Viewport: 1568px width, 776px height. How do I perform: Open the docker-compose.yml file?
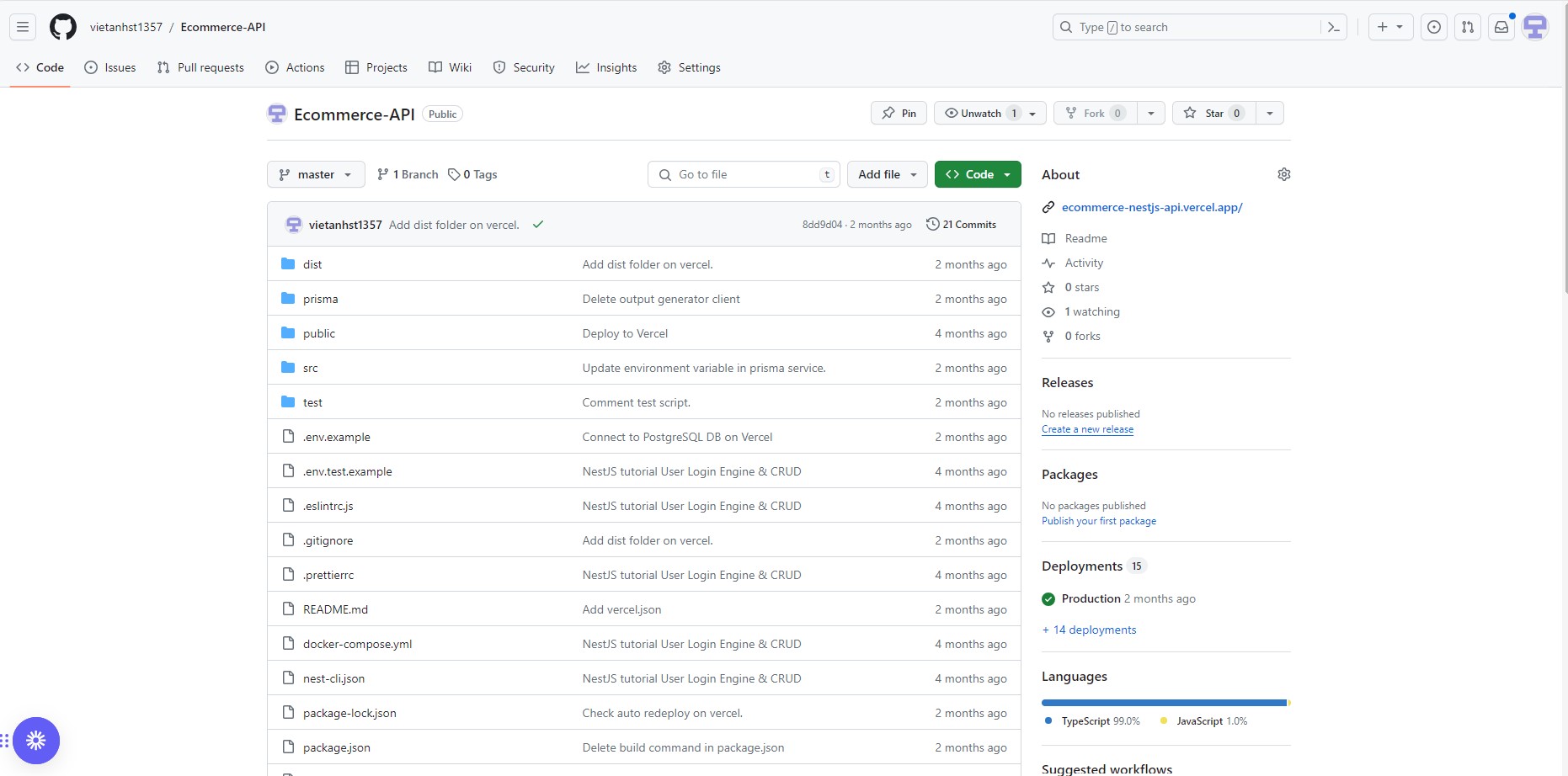(357, 644)
